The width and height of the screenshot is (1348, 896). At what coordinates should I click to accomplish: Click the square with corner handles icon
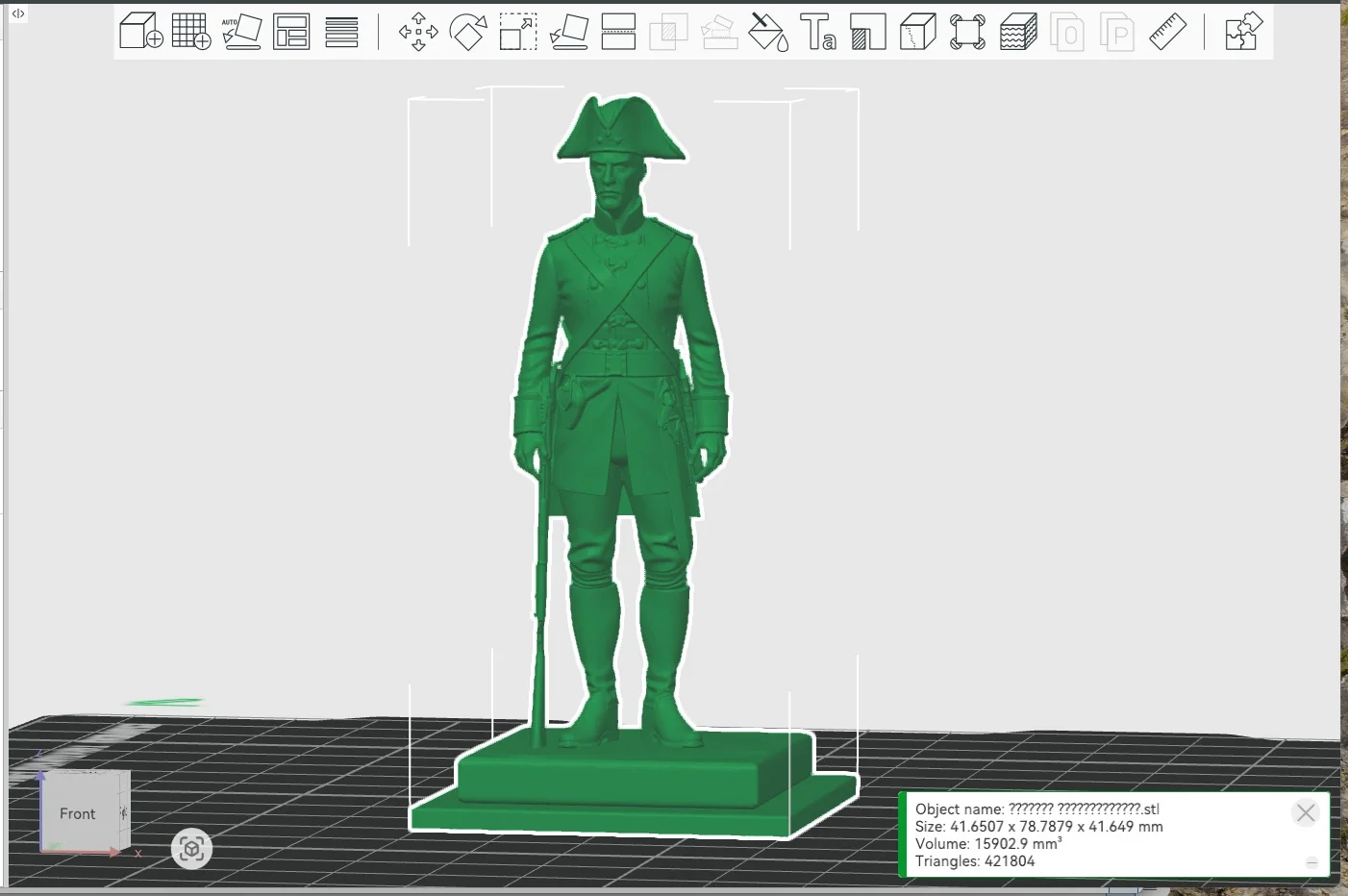point(967,32)
